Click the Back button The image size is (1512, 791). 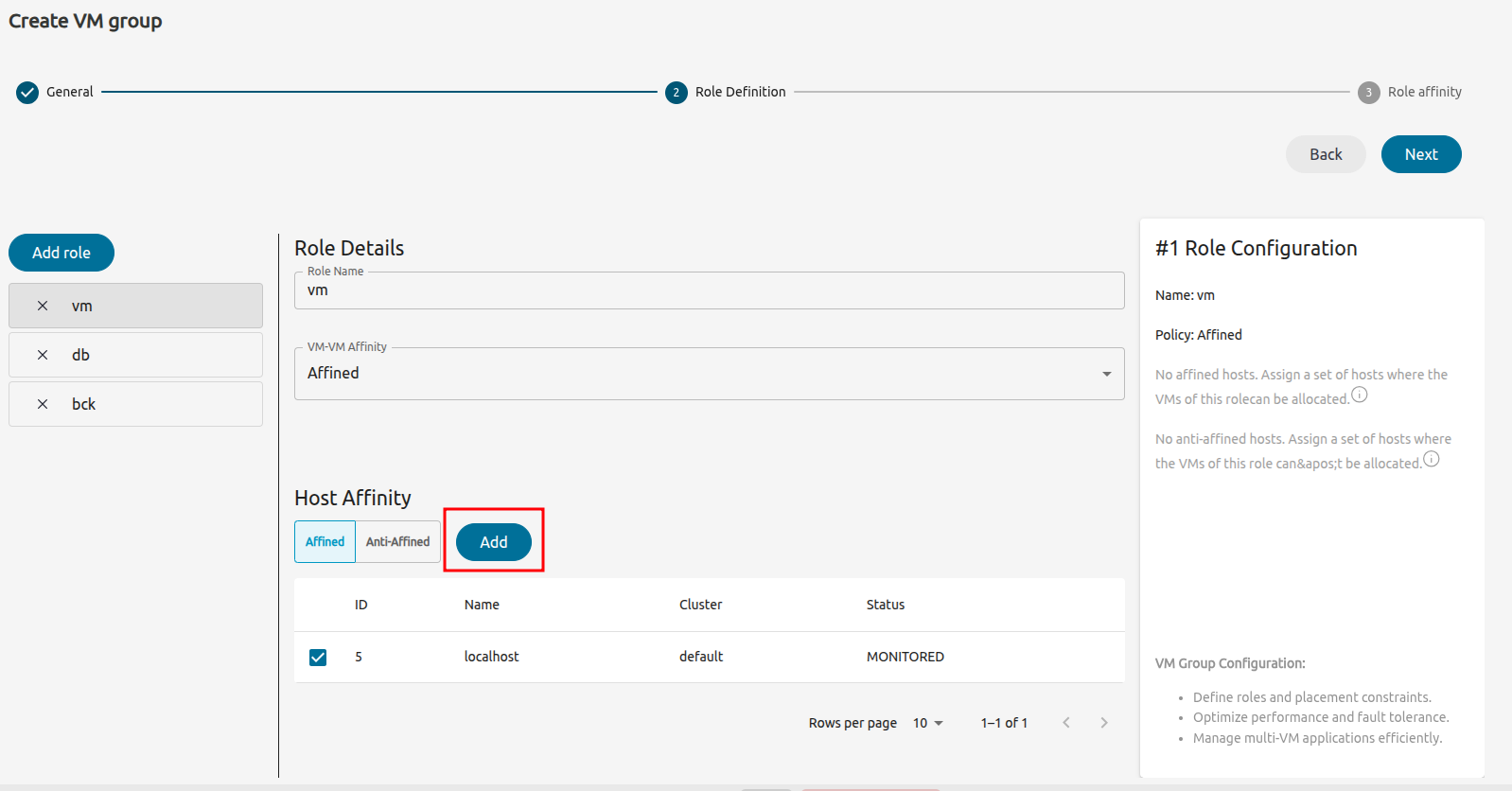(1325, 154)
